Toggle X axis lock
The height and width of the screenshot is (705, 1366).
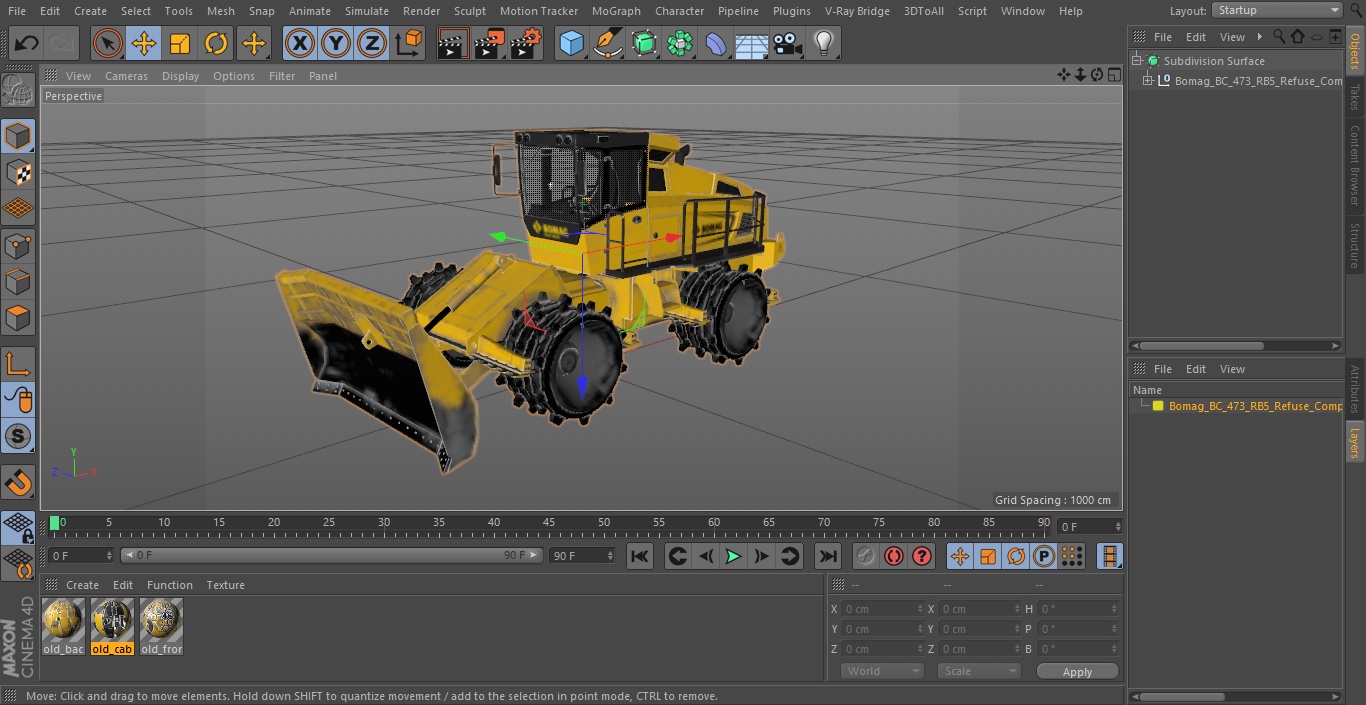[x=300, y=43]
